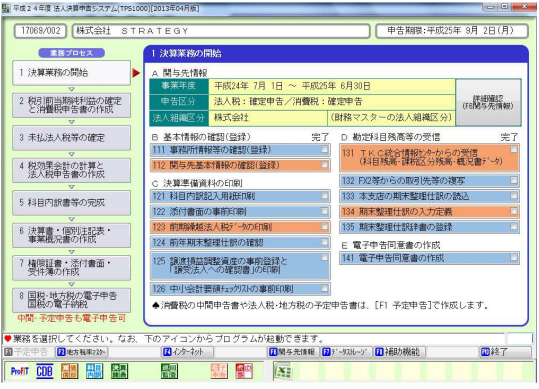Launch the green 巡回監査 icon
This screenshot has width=539, height=389.
[169, 371]
